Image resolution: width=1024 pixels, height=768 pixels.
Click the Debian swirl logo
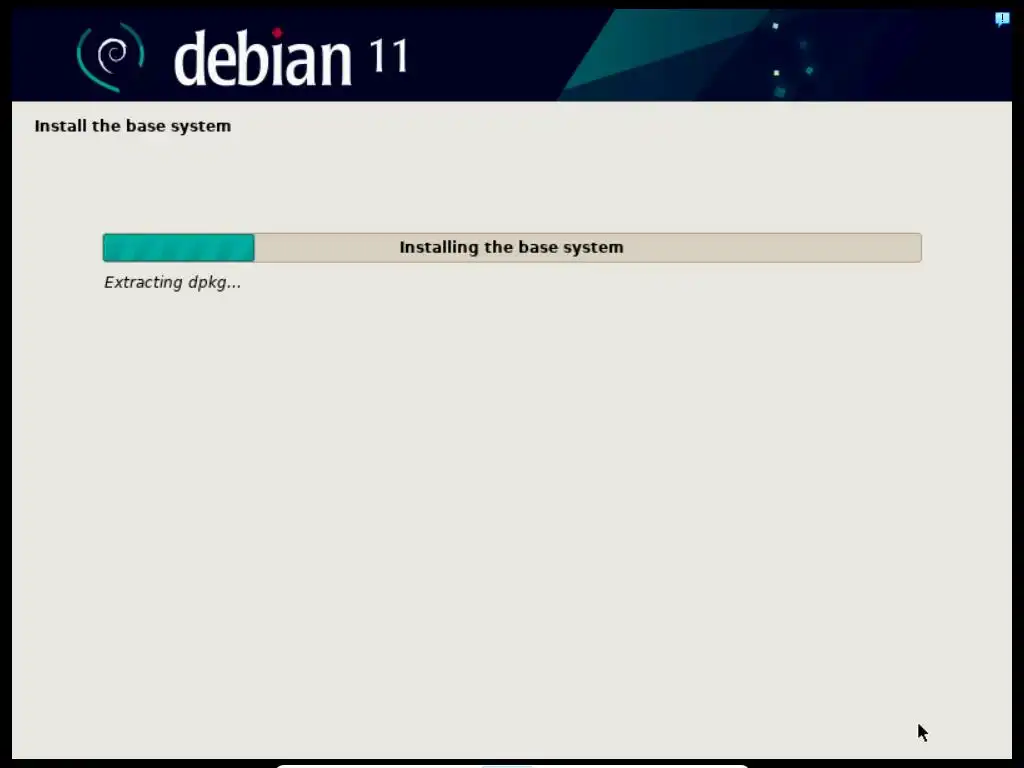click(x=110, y=57)
